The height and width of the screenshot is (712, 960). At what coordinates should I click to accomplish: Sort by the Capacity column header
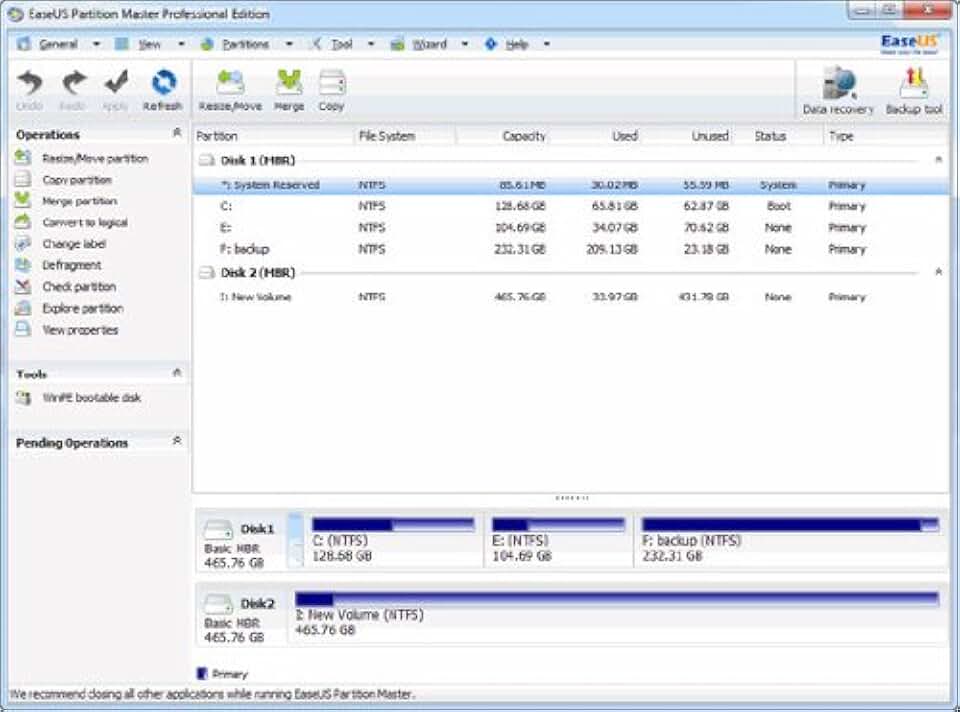(524, 136)
